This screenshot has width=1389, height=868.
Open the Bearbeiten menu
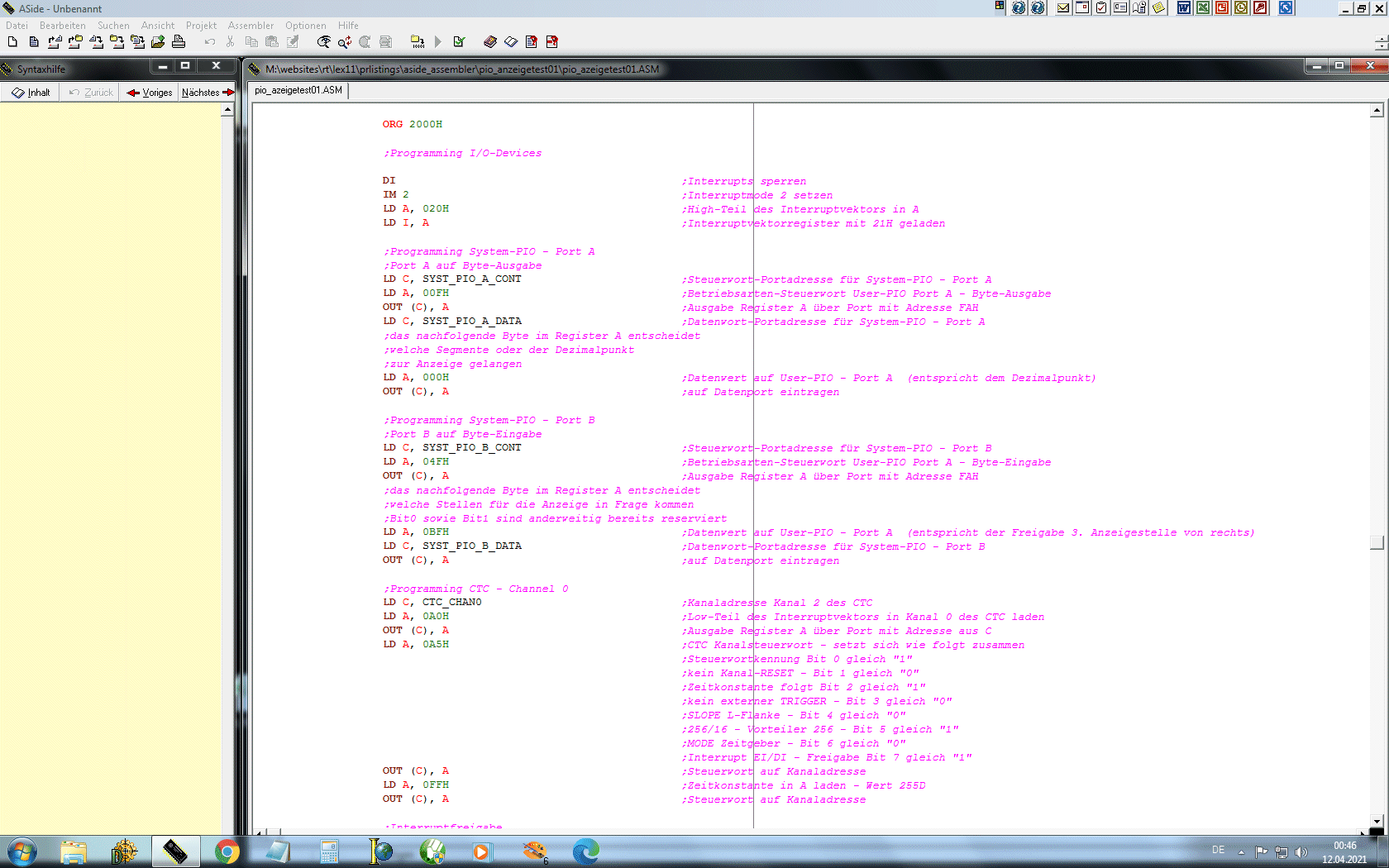click(63, 26)
